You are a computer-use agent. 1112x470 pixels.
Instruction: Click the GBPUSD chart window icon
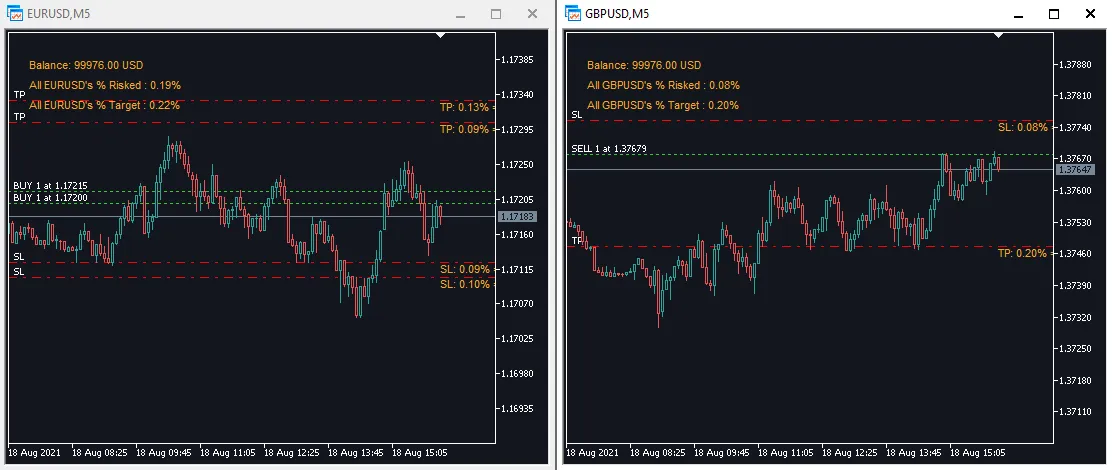click(x=573, y=14)
